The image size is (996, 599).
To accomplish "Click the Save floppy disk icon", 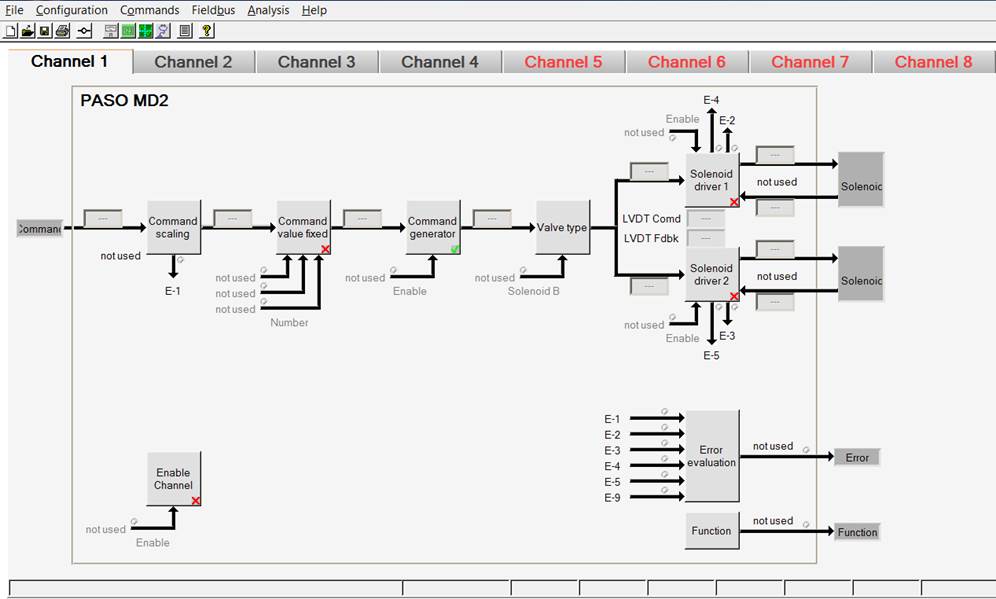I will coord(44,30).
